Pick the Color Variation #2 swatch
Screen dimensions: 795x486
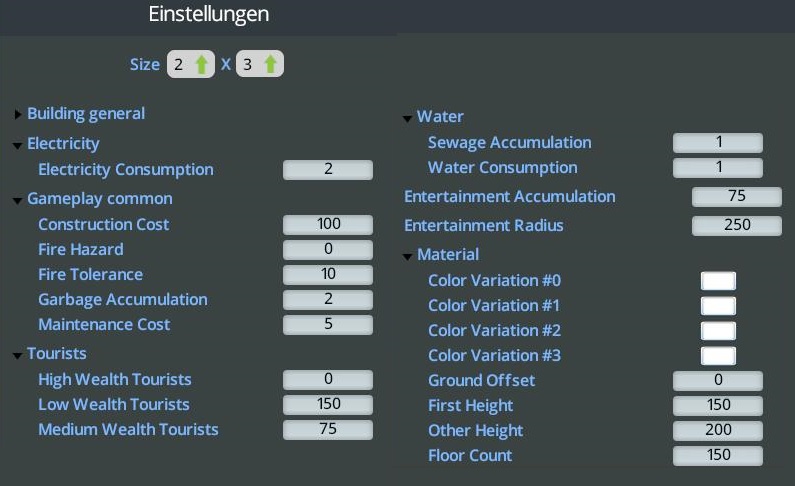pyautogui.click(x=718, y=331)
